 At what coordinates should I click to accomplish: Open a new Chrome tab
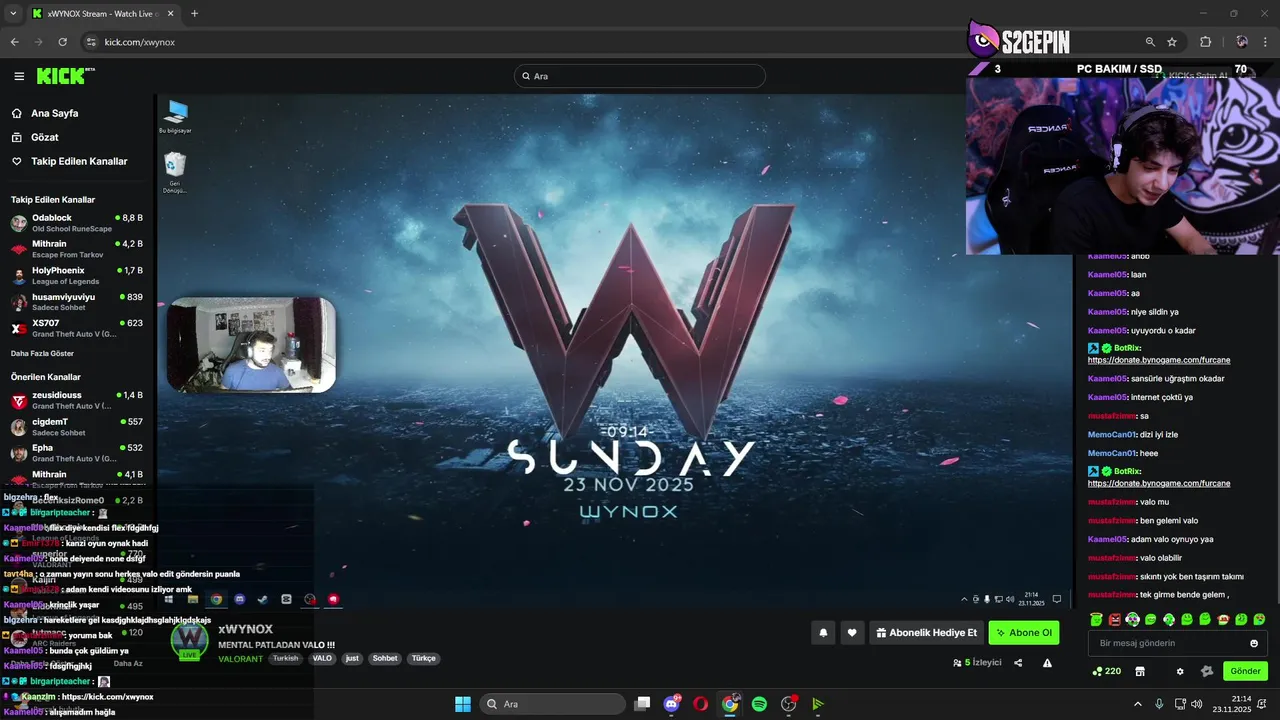[x=194, y=13]
